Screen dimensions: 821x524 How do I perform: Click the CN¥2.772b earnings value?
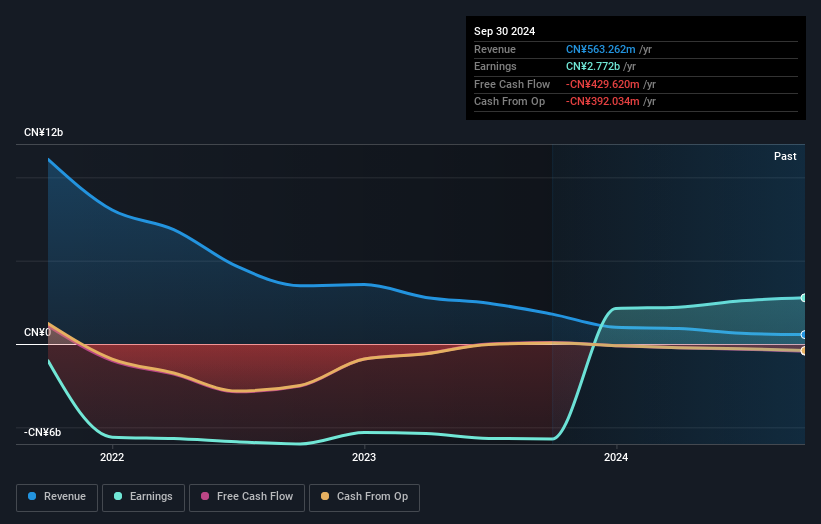(x=593, y=66)
